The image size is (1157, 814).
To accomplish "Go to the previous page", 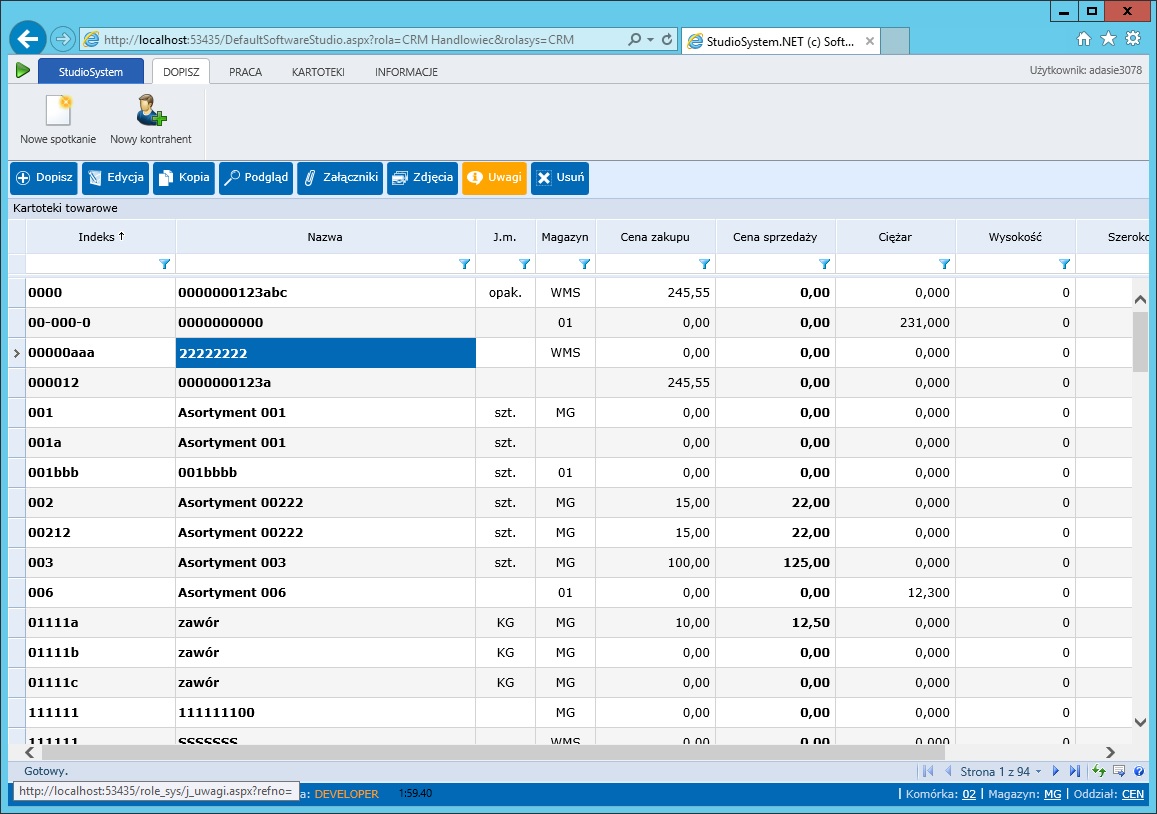I will tap(948, 771).
